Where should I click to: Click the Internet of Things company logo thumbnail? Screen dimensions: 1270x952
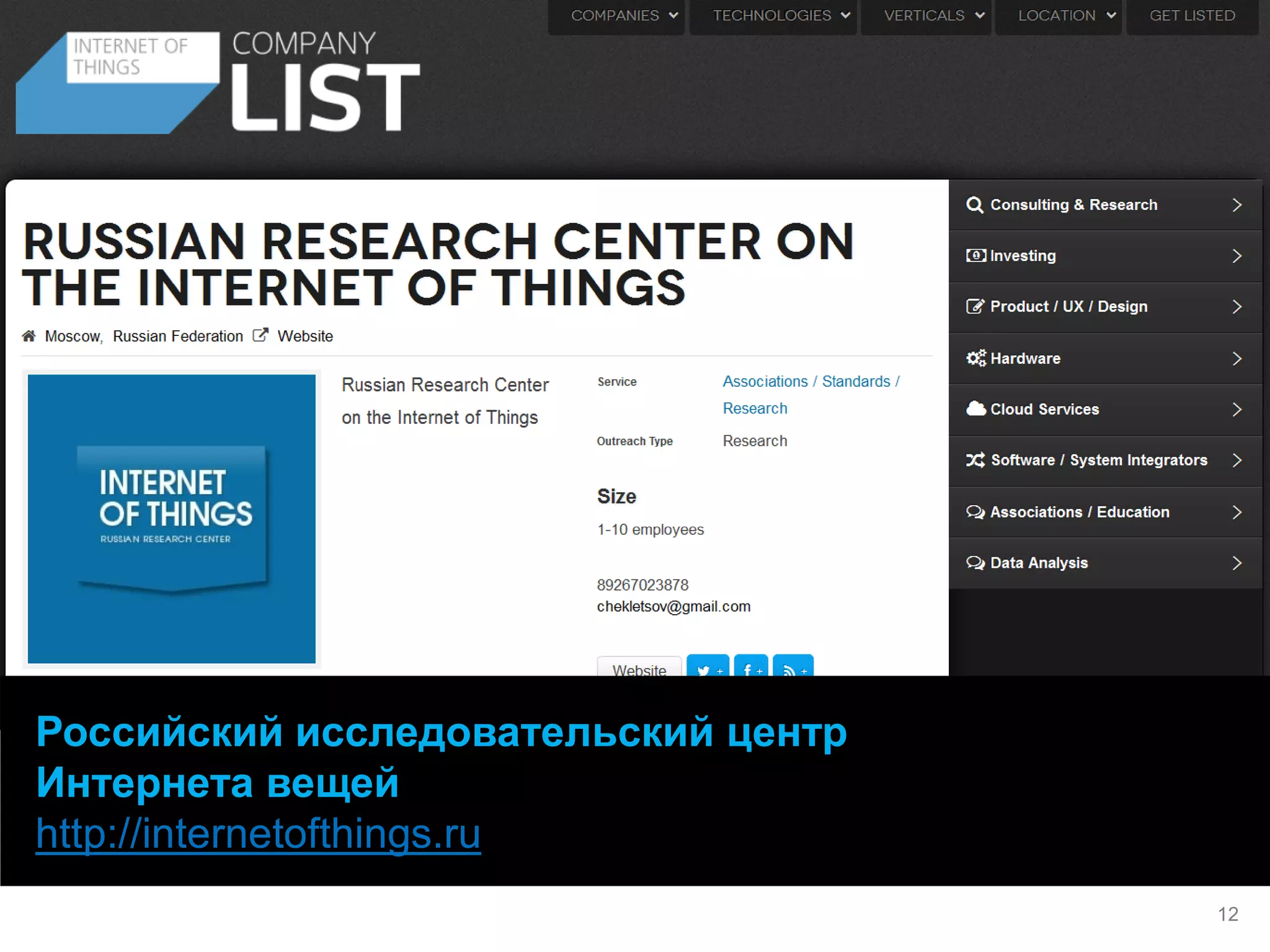[x=172, y=519]
